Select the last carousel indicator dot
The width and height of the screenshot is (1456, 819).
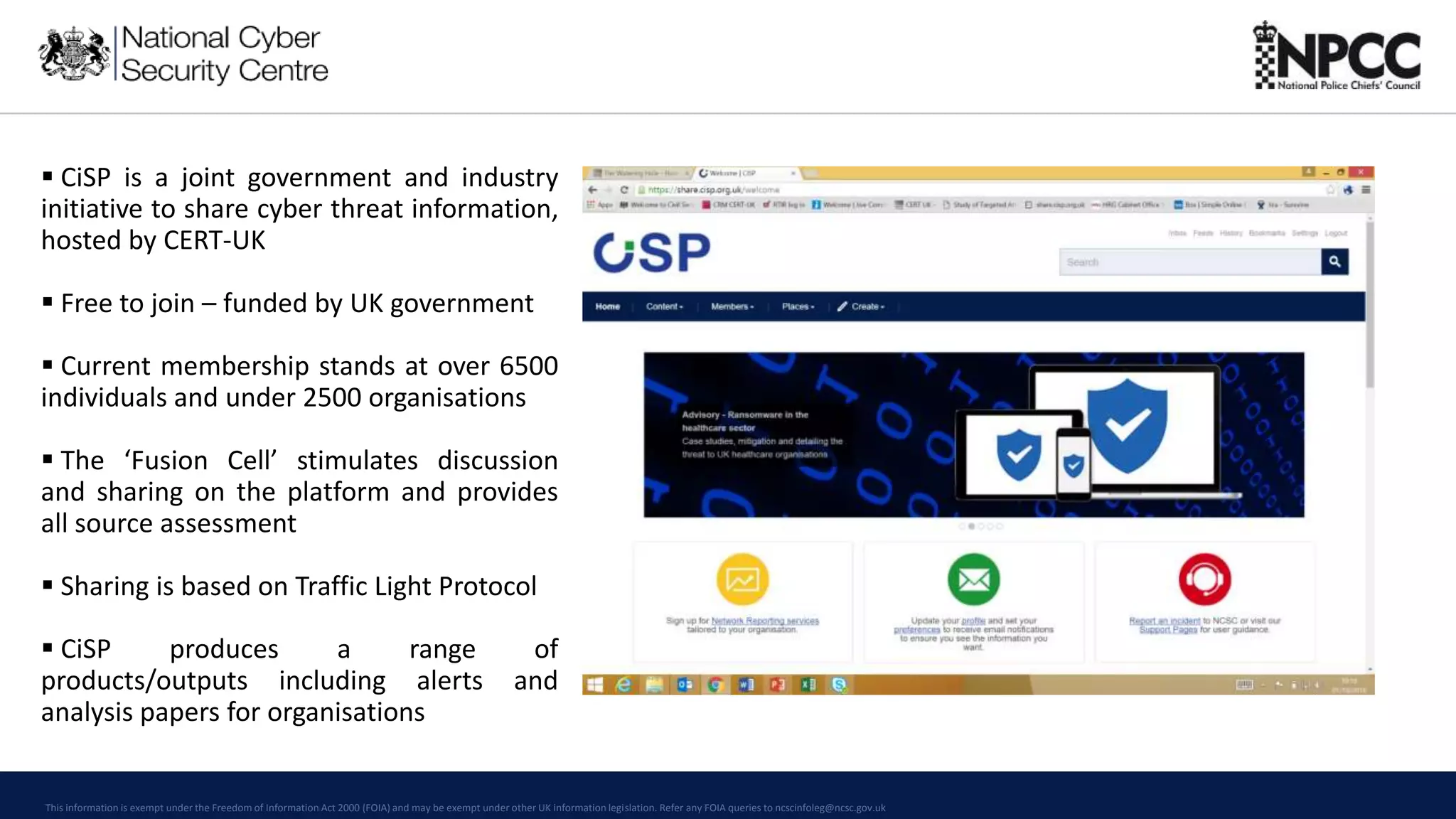(x=1000, y=527)
